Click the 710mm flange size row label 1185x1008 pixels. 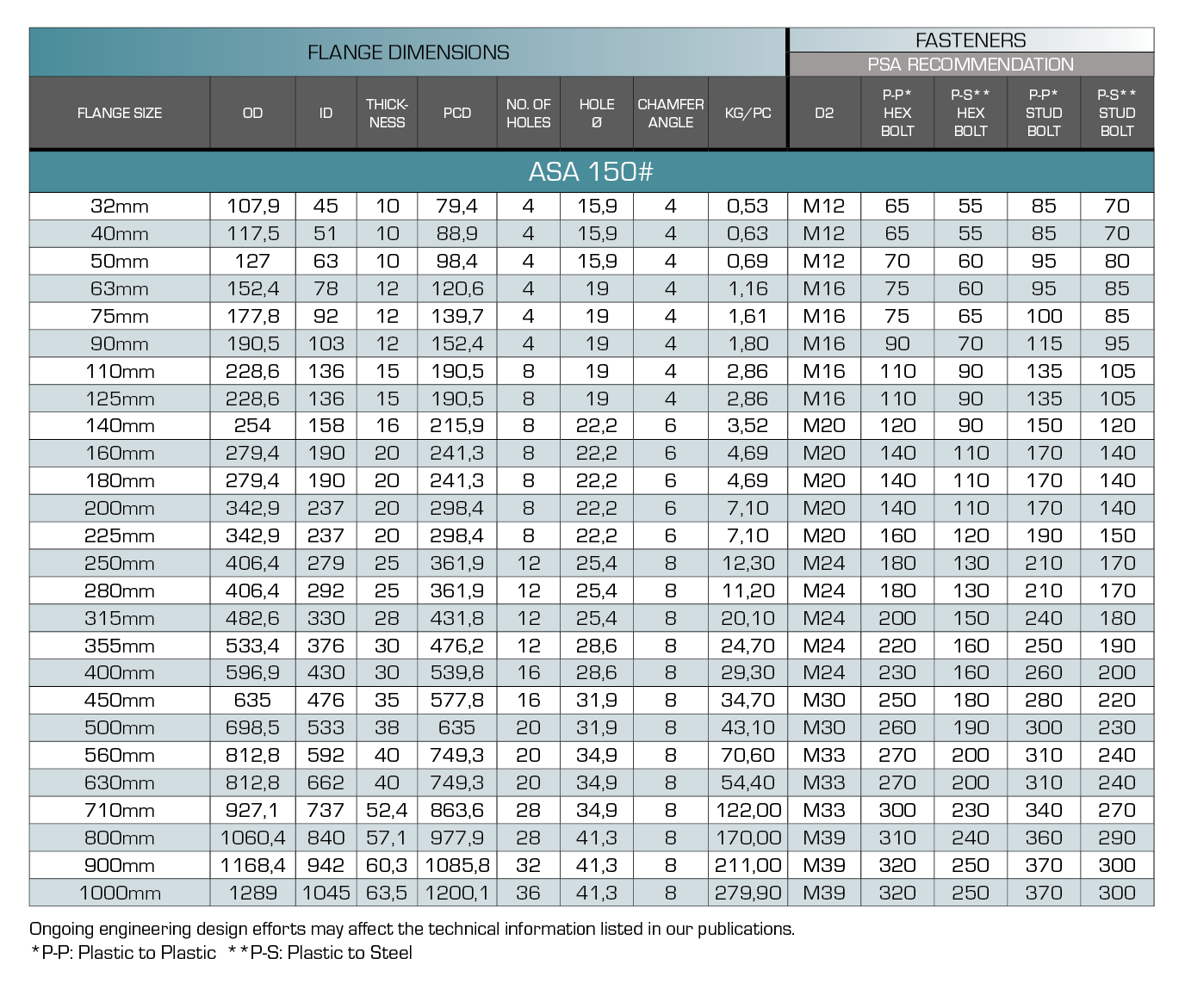[120, 810]
